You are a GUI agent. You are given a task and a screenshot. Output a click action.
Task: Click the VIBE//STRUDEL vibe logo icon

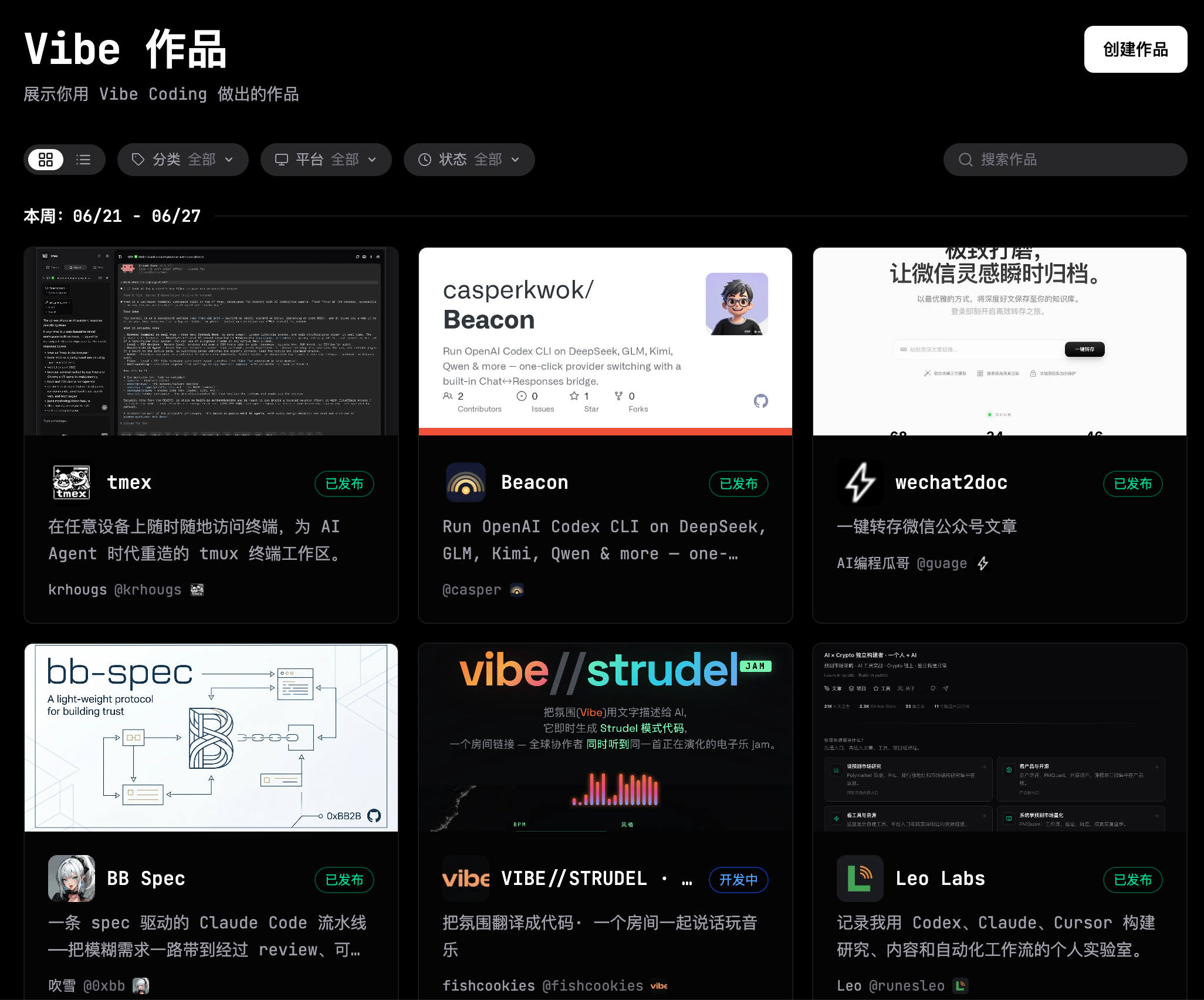click(x=466, y=879)
